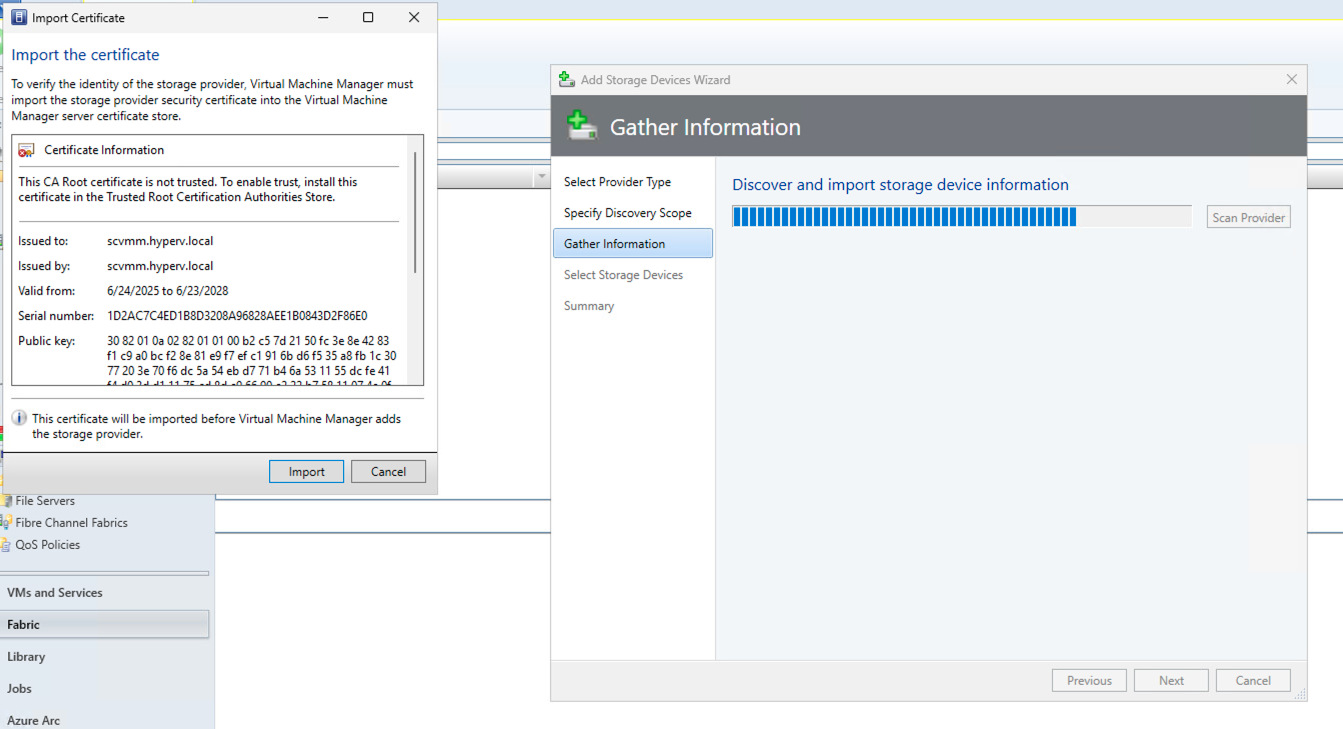The image size is (1343, 729).
Task: Click Next in the storage wizard
Action: point(1171,681)
